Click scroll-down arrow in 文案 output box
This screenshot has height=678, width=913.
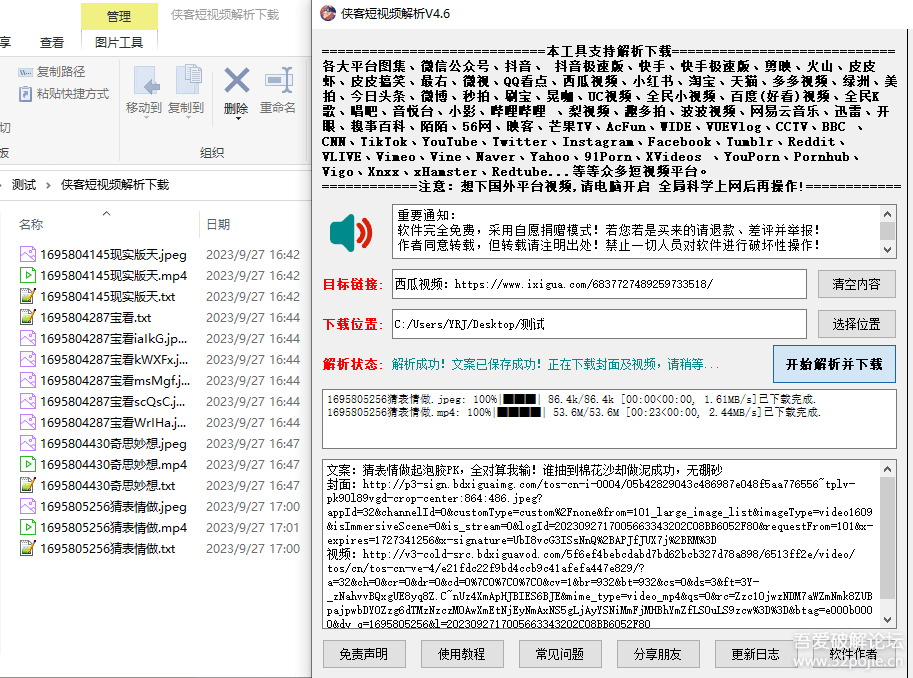click(887, 620)
